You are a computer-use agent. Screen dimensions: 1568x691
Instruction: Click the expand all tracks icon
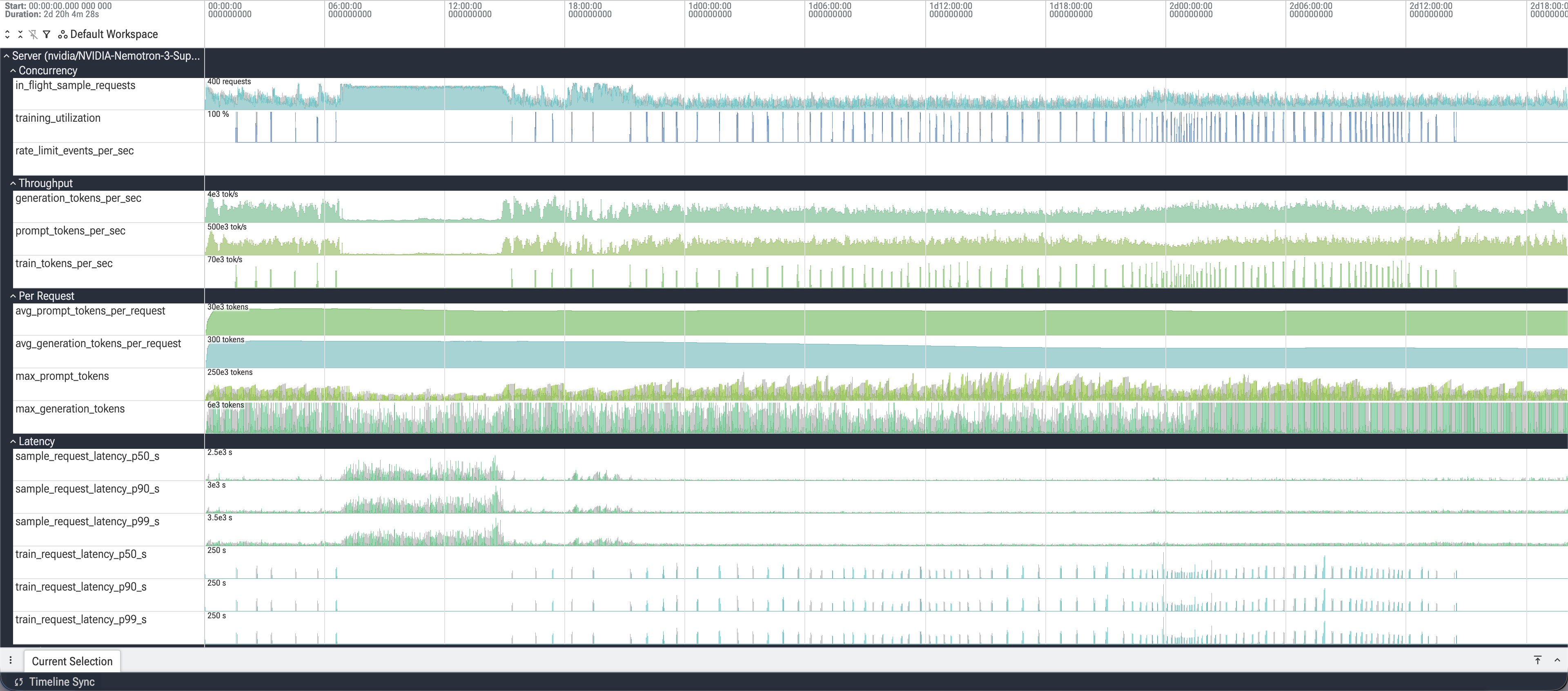coord(7,35)
